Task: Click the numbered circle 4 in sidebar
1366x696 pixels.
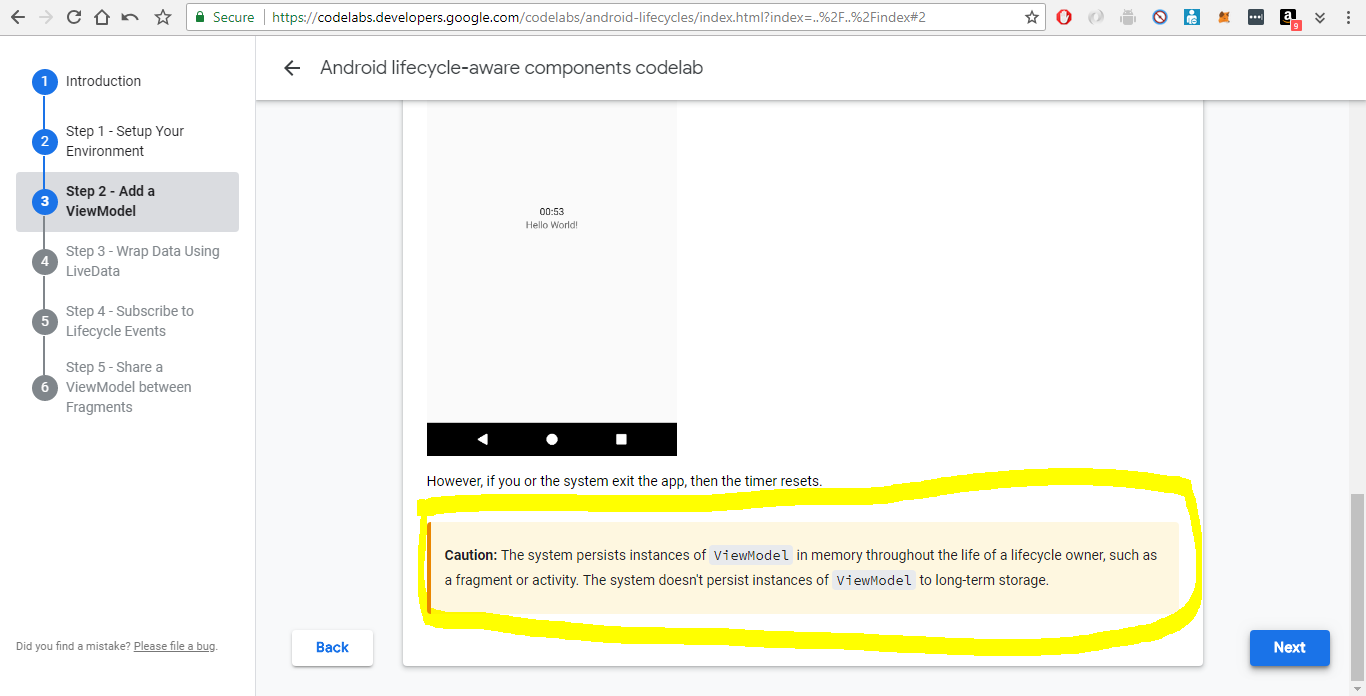Action: 44,262
